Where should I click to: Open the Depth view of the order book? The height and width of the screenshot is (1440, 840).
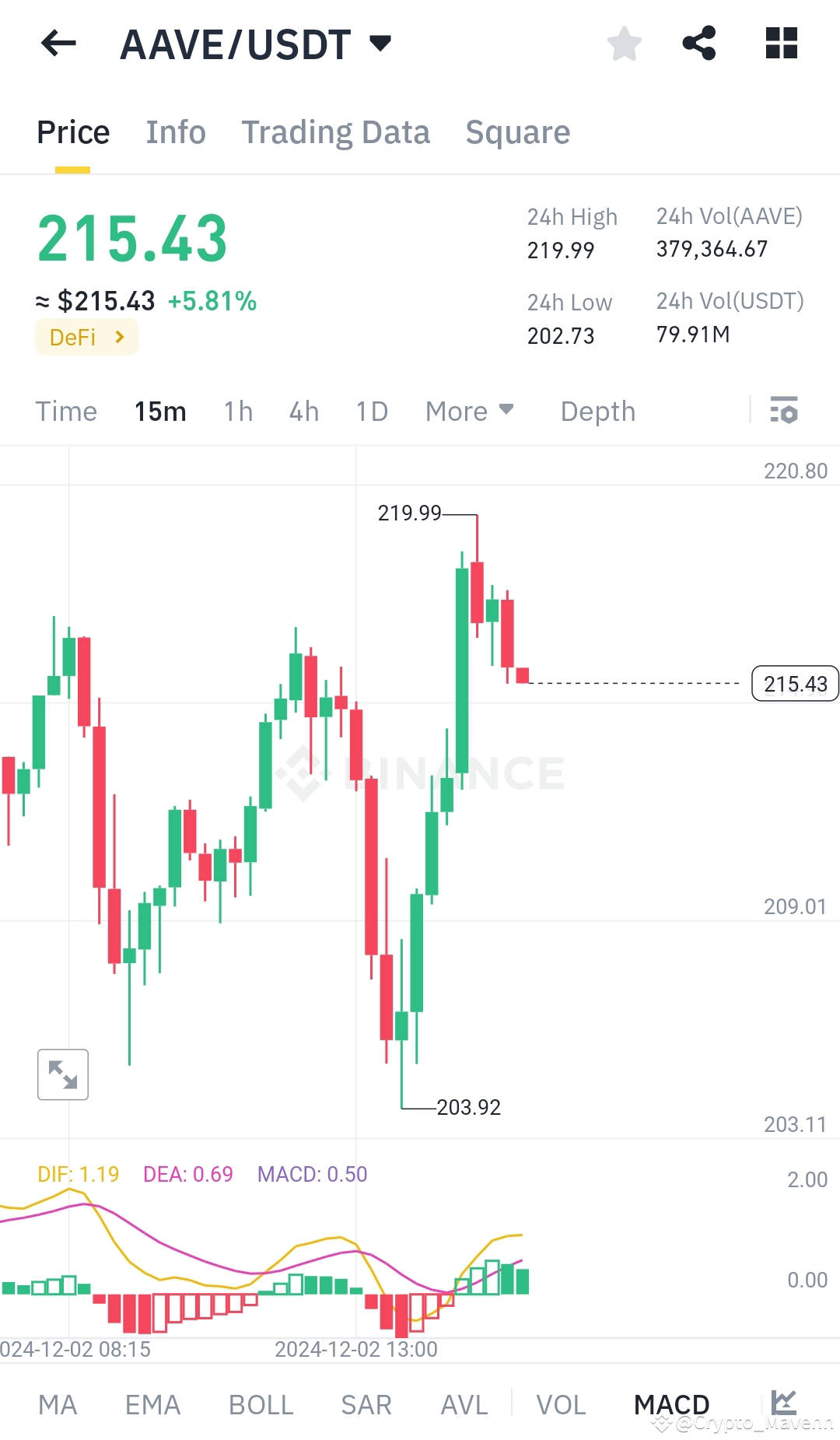coord(597,411)
